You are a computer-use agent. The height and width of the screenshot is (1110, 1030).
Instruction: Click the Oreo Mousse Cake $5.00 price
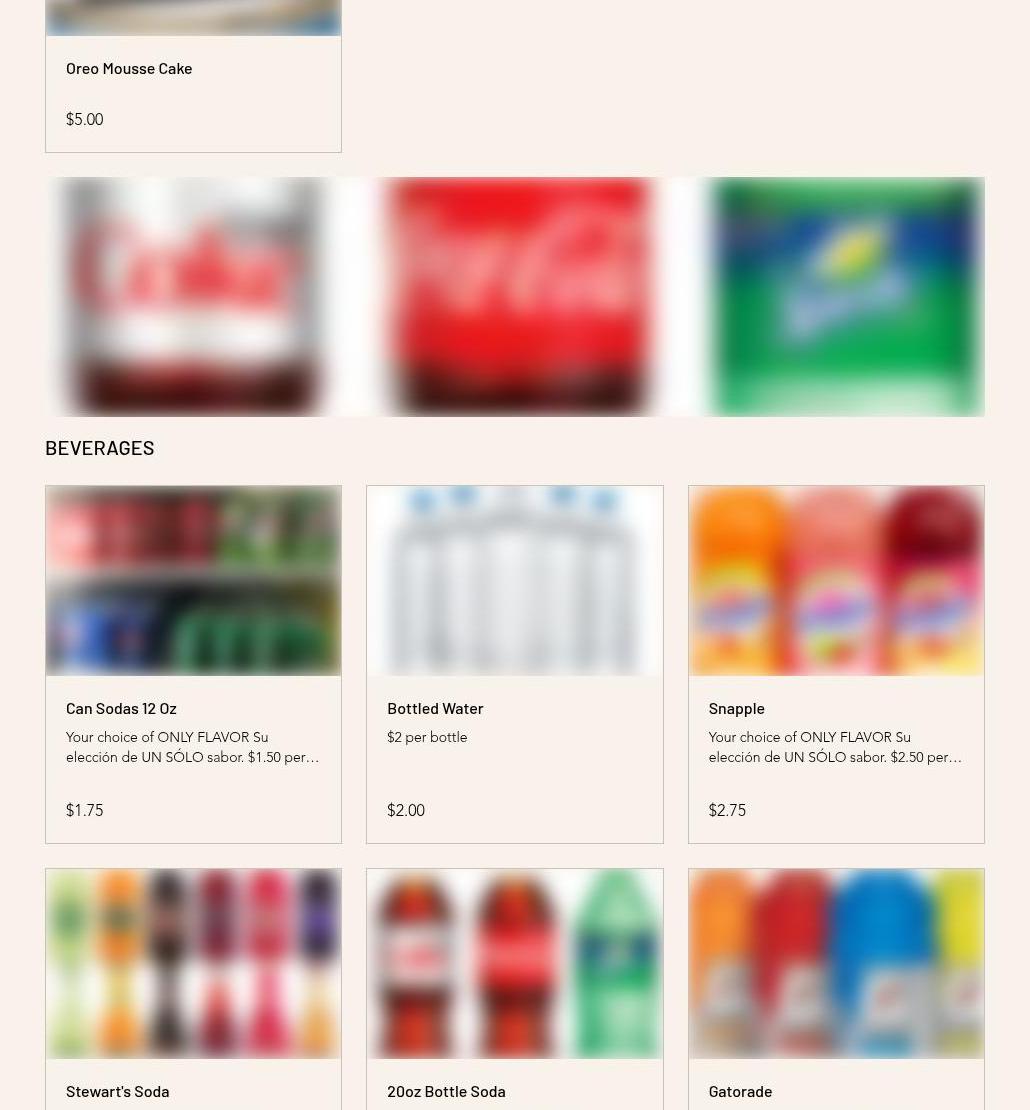[x=84, y=119]
